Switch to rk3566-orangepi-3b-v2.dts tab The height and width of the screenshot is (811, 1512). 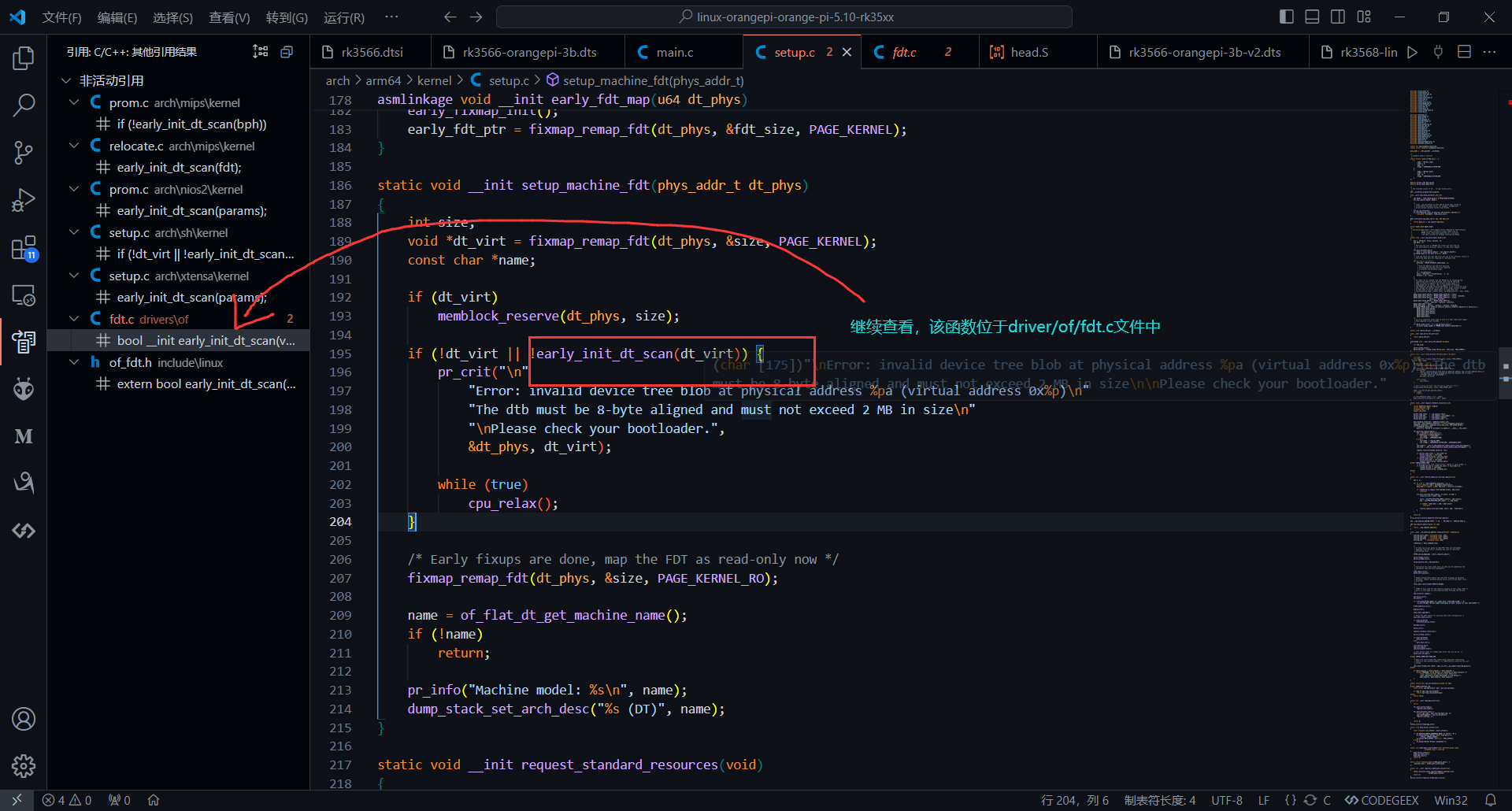click(1204, 52)
